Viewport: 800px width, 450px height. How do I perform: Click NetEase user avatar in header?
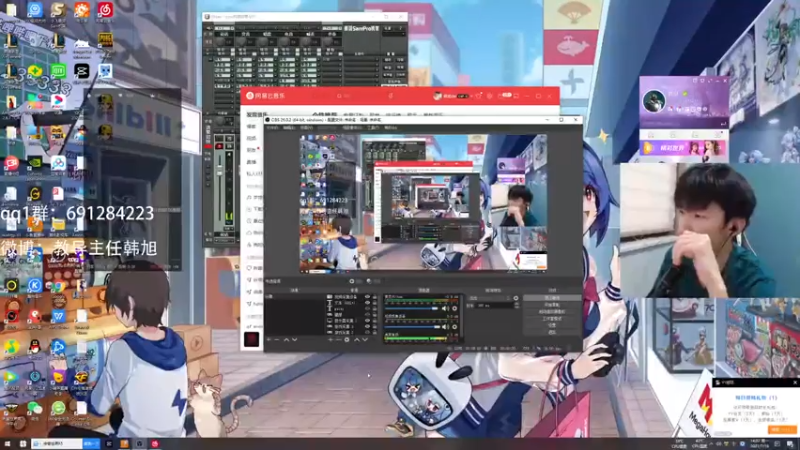(x=437, y=95)
